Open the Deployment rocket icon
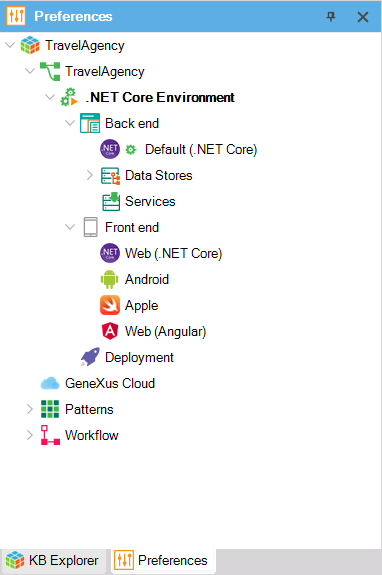Screen dimensions: 382x575 (90, 357)
